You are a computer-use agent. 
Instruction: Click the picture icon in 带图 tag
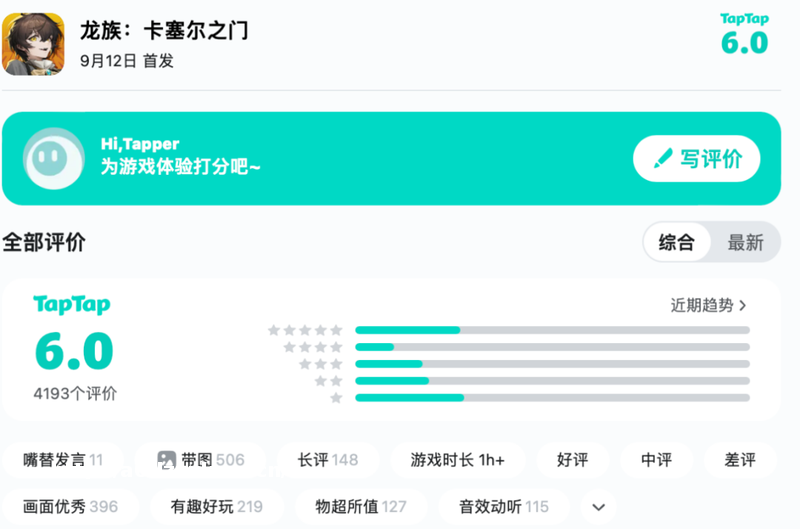tap(167, 460)
